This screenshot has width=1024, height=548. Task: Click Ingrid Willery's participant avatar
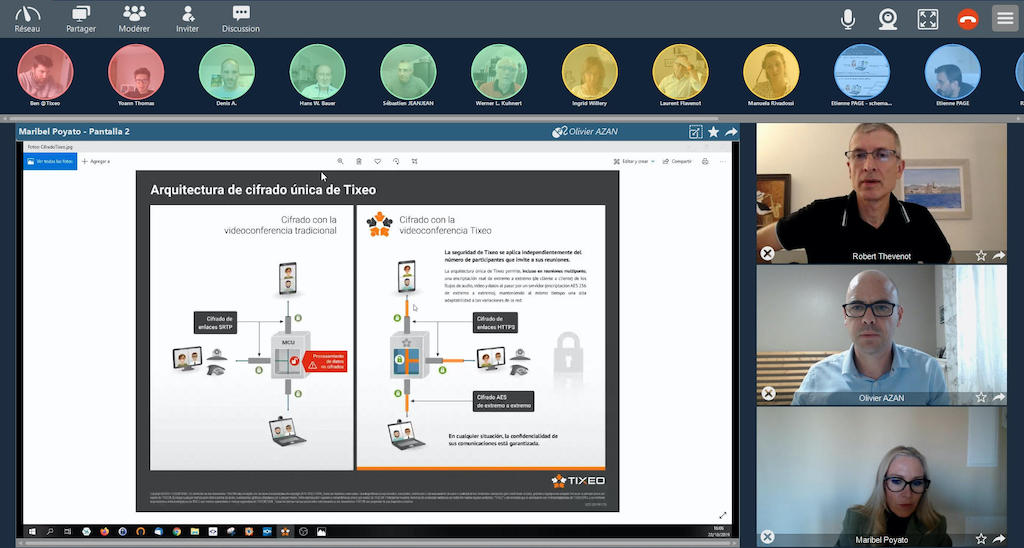point(590,72)
